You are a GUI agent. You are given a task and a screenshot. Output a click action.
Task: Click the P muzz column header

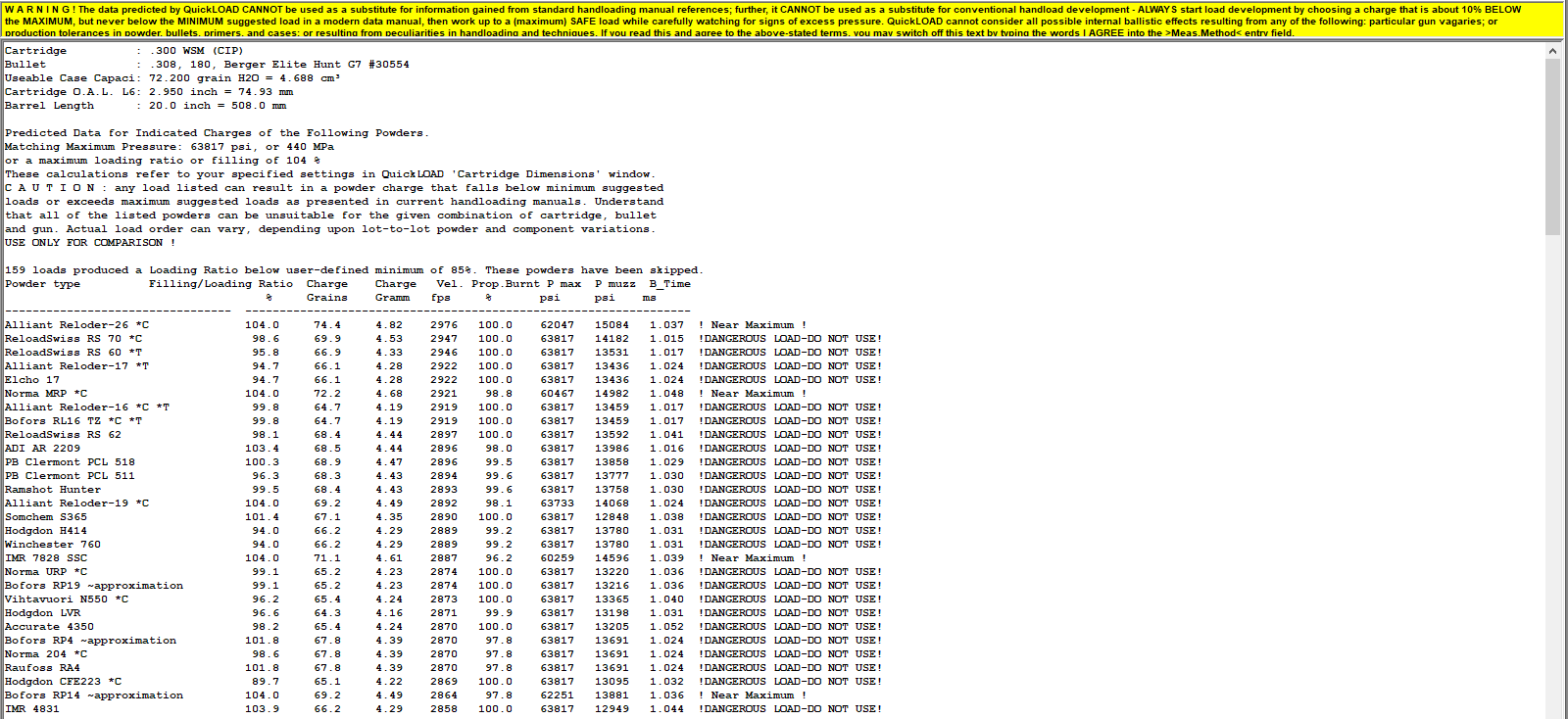[614, 284]
